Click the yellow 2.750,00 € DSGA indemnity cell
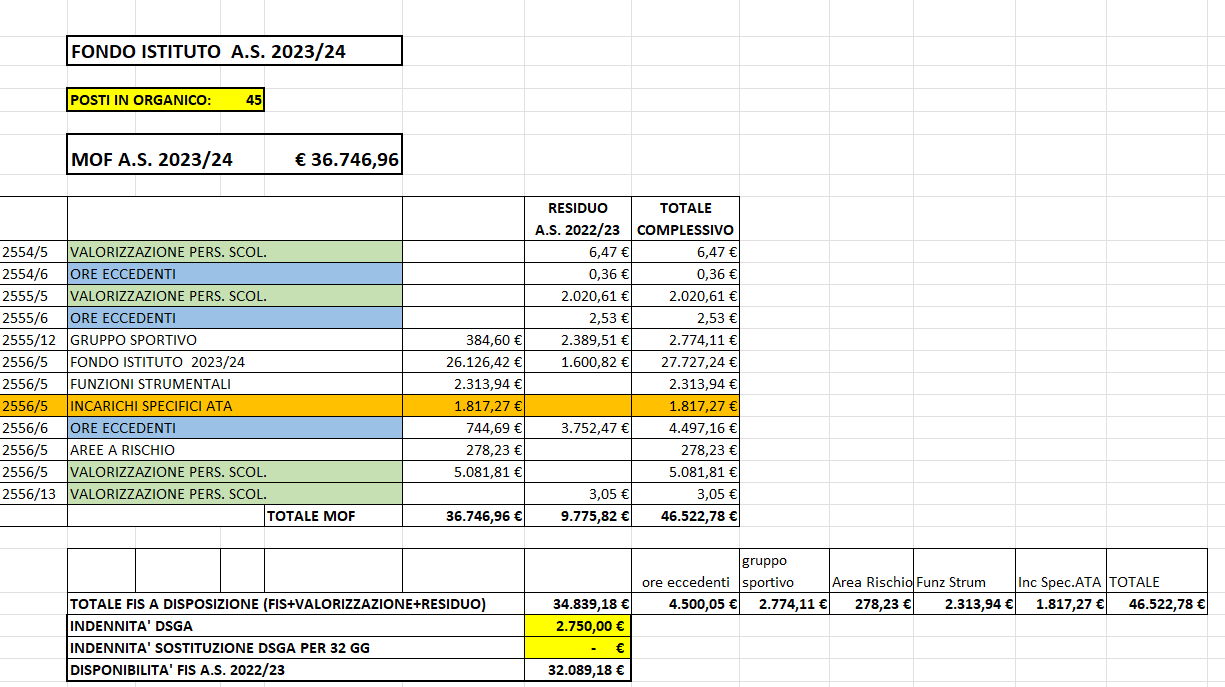This screenshot has width=1225, height=687. tap(578, 626)
